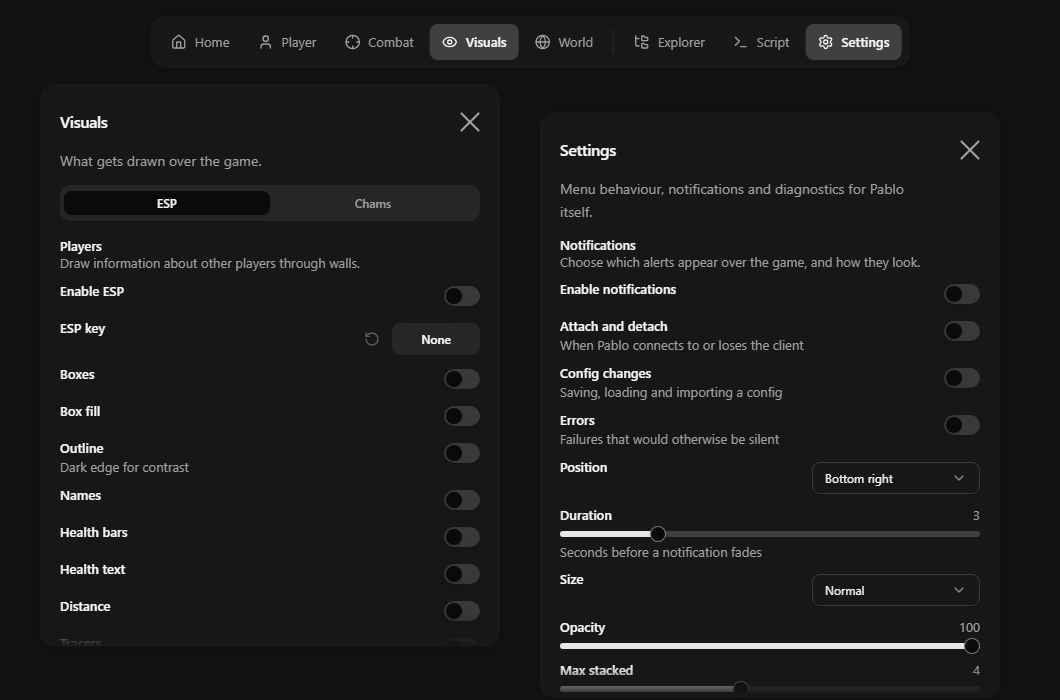Click the Players section heading
The width and height of the screenshot is (1060, 700).
[x=80, y=246]
